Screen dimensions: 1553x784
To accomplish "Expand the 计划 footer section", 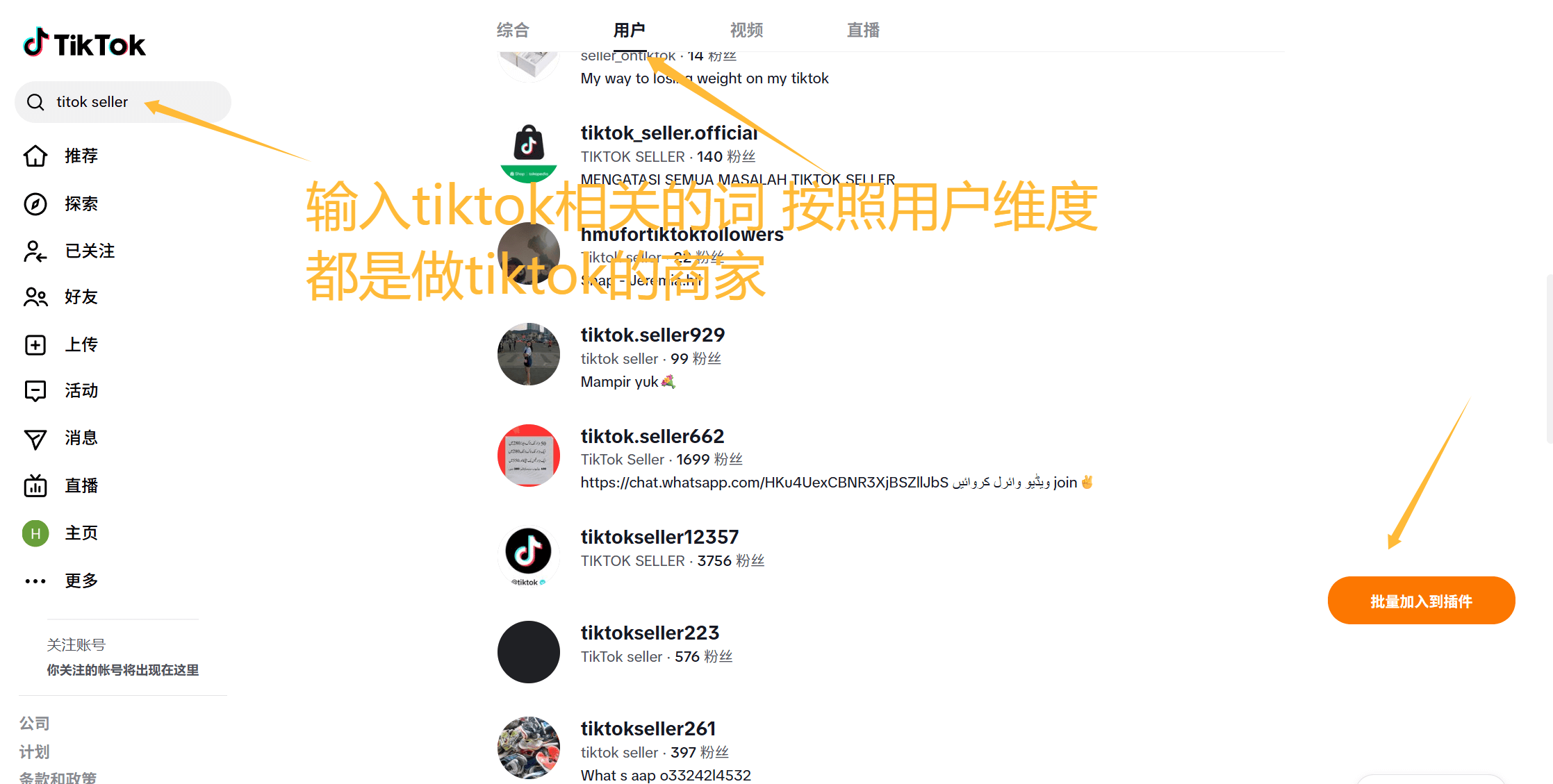I will 35,752.
